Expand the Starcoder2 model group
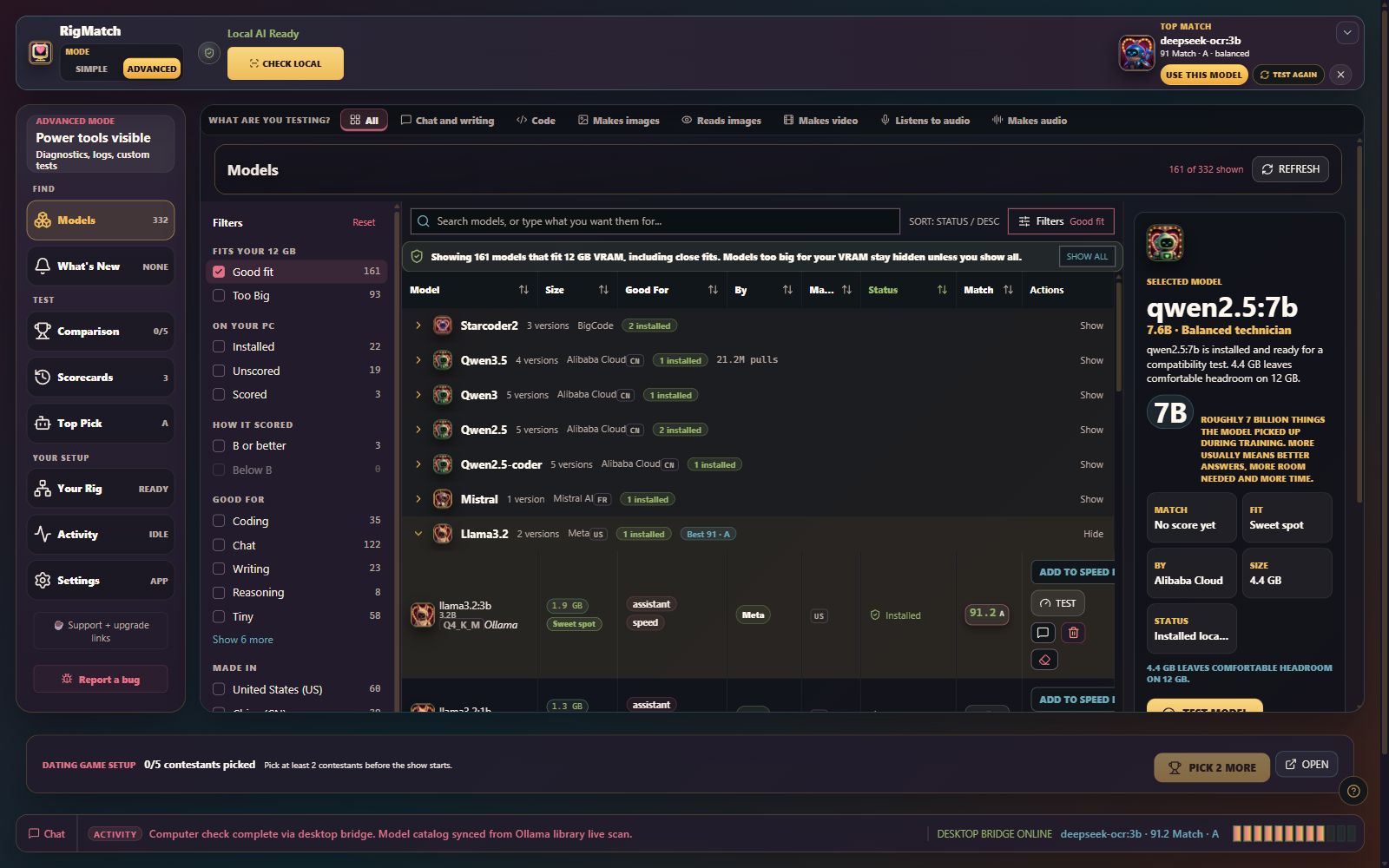 tap(418, 325)
